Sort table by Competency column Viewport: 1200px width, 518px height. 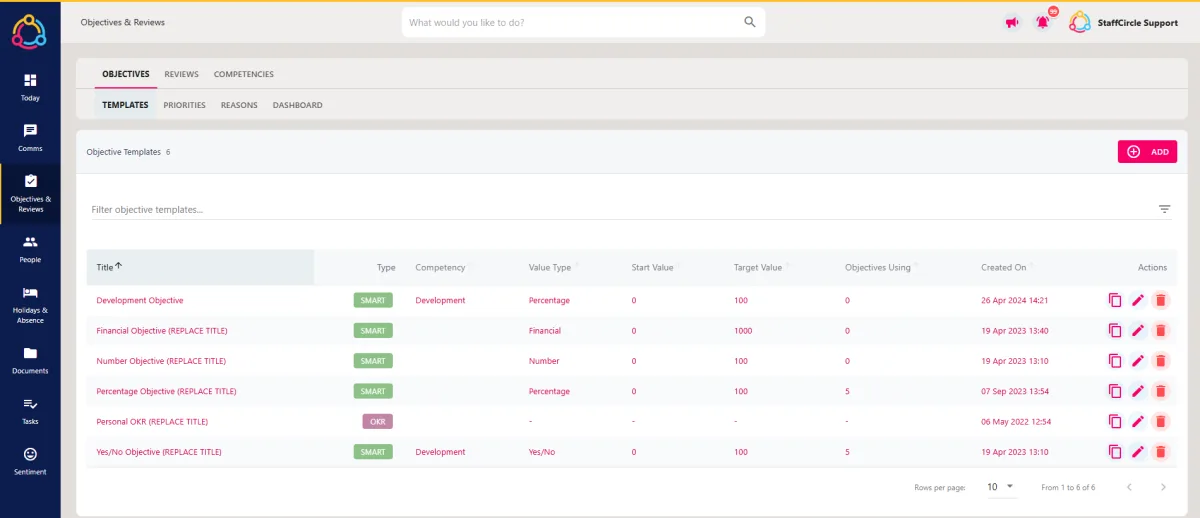(440, 268)
